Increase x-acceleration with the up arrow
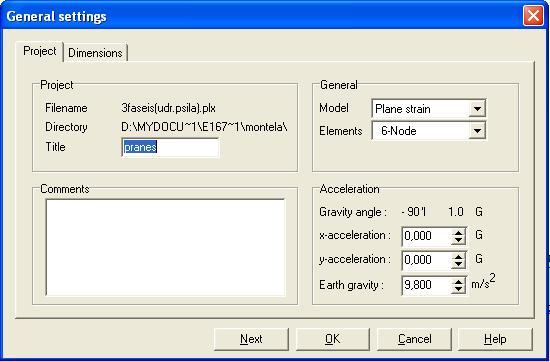550x362 pixels. (458, 232)
